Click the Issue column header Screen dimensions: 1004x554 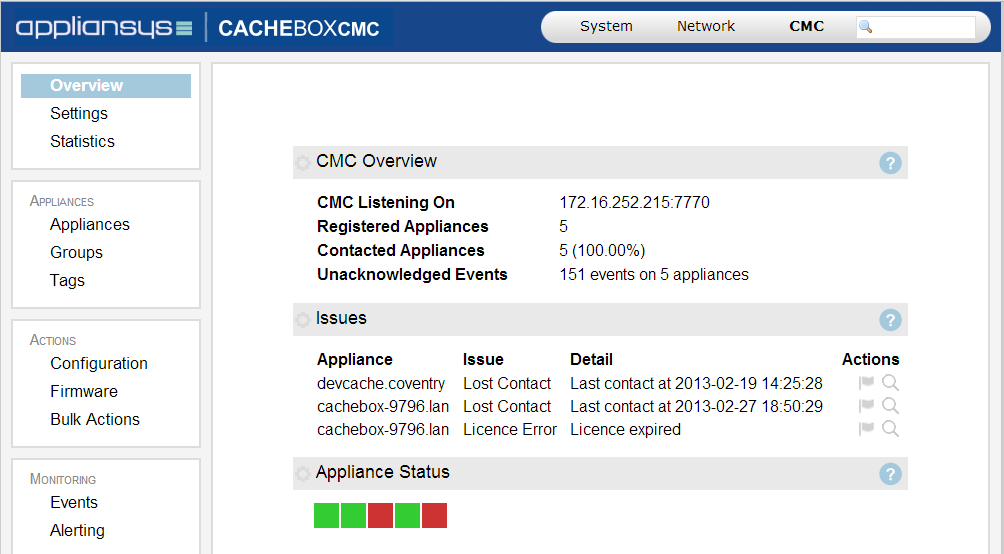pyautogui.click(x=483, y=360)
